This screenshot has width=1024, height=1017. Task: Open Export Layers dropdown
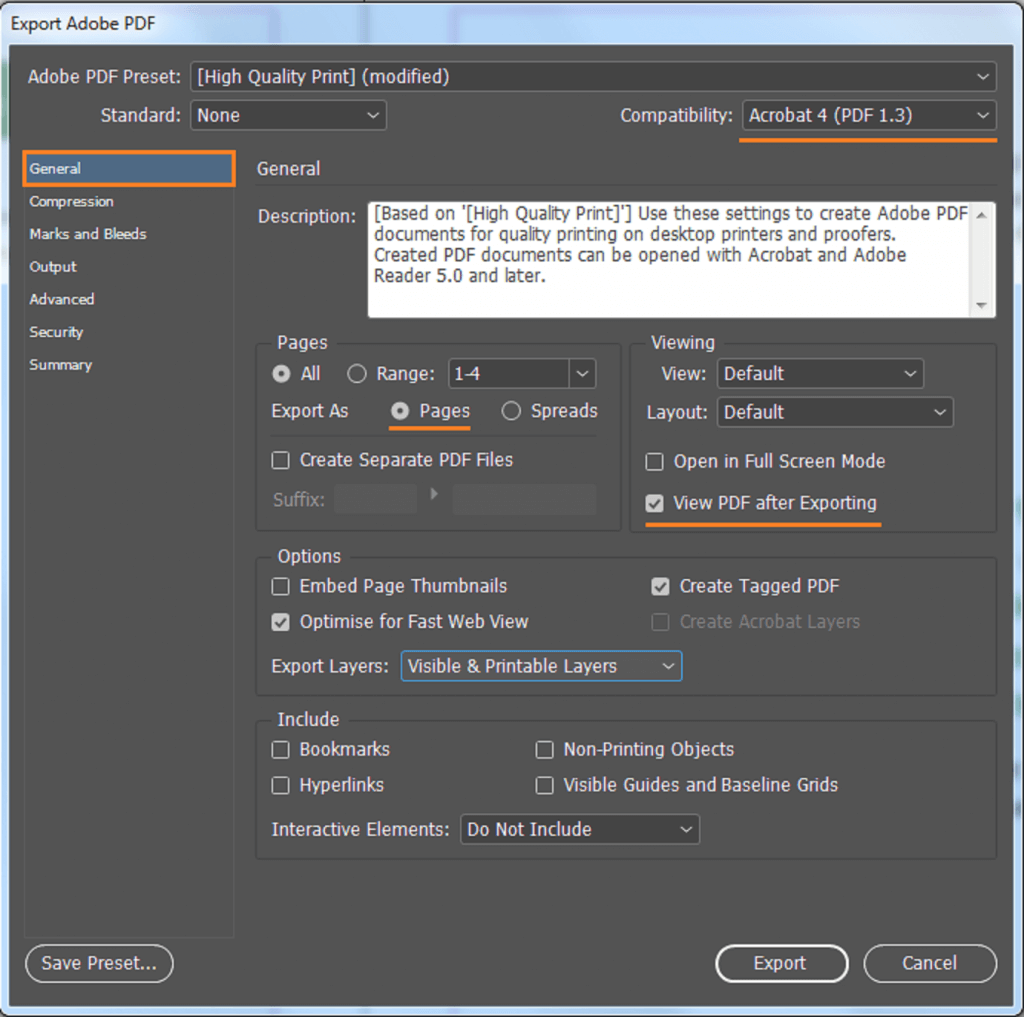tap(541, 666)
